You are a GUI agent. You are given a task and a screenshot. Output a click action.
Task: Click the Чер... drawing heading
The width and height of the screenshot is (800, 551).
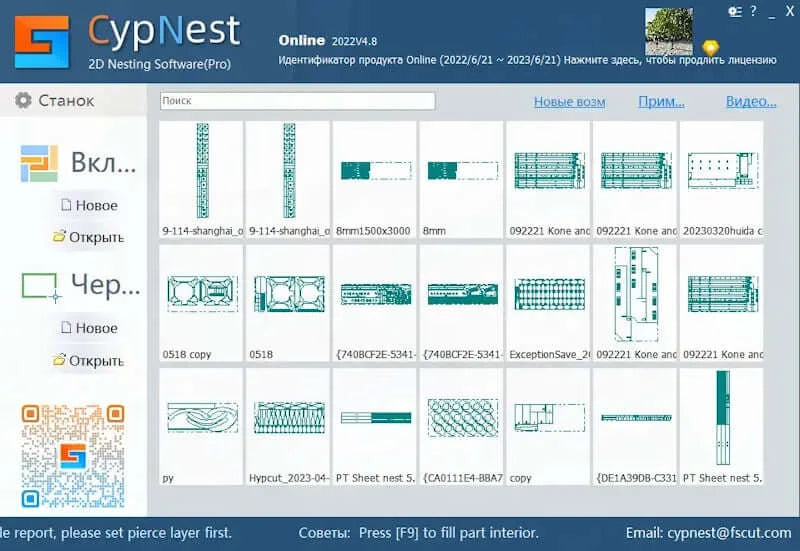105,286
